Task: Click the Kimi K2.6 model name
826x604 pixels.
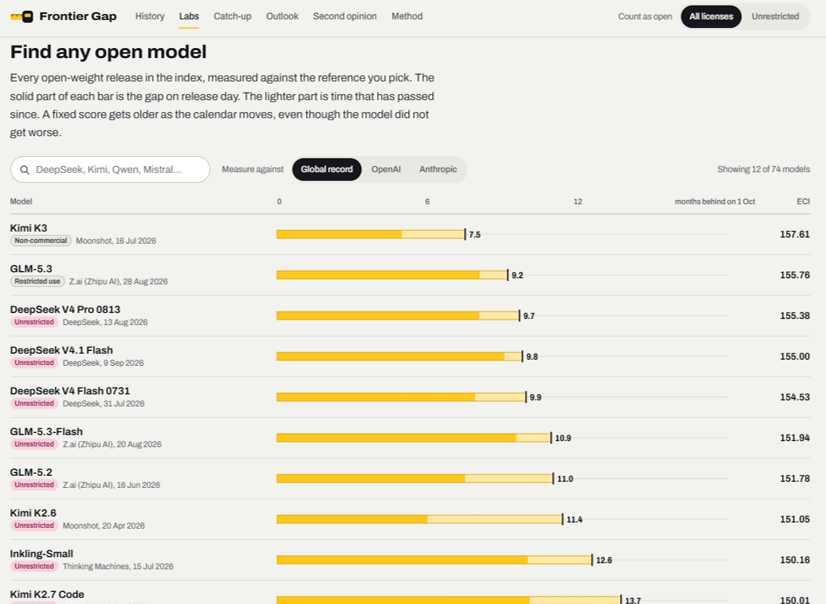Action: (33, 513)
